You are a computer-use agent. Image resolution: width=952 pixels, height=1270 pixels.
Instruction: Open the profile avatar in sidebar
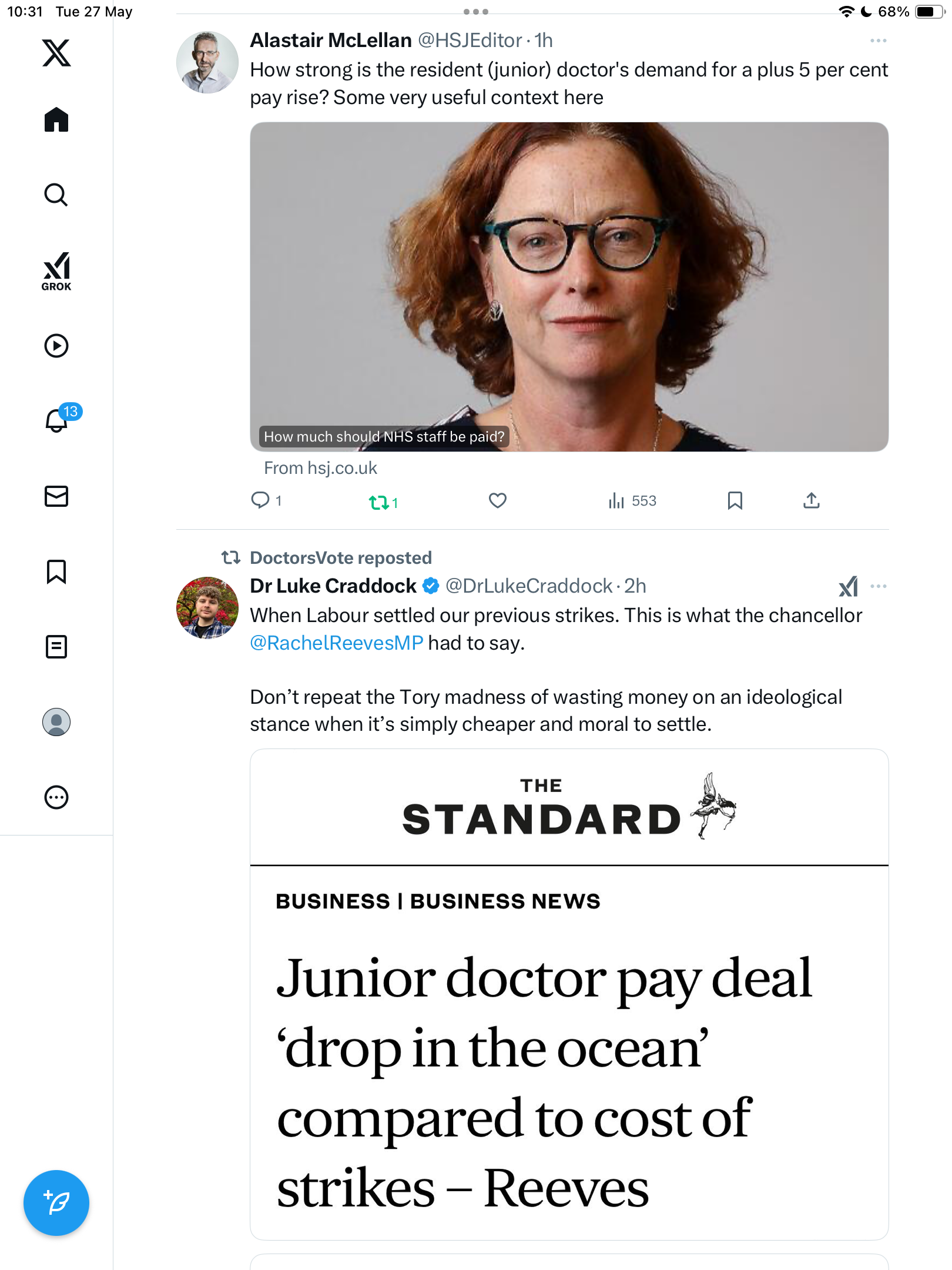56,722
